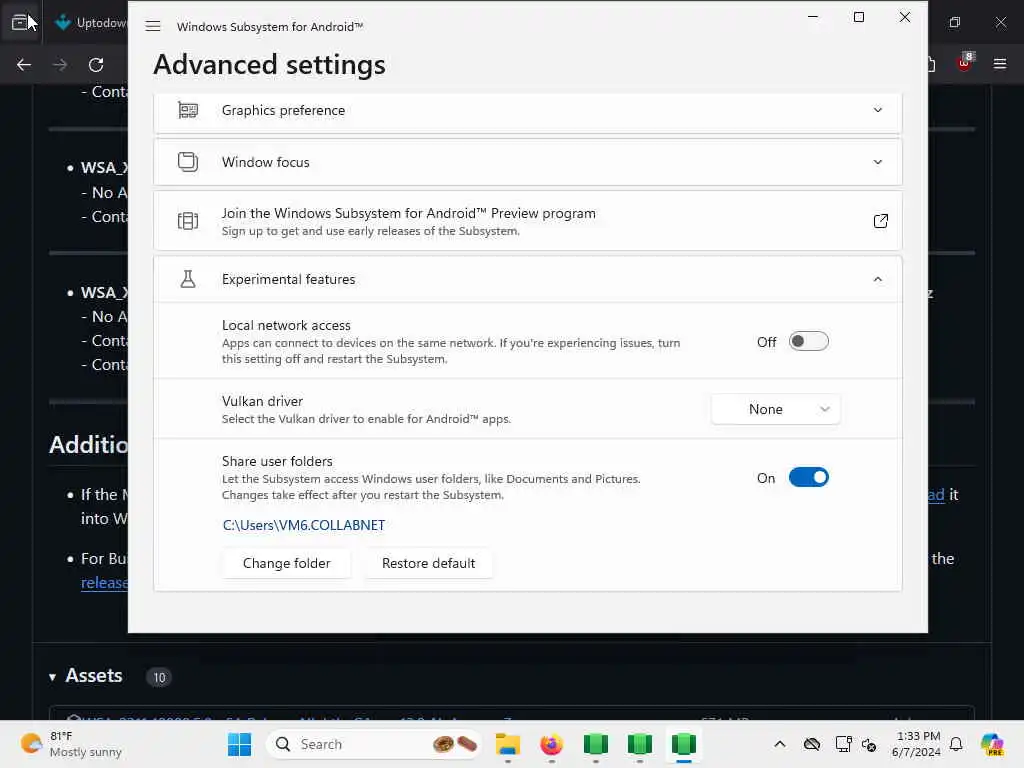Image resolution: width=1024 pixels, height=768 pixels.
Task: Open Copilot preview from the taskbar
Action: (x=992, y=744)
